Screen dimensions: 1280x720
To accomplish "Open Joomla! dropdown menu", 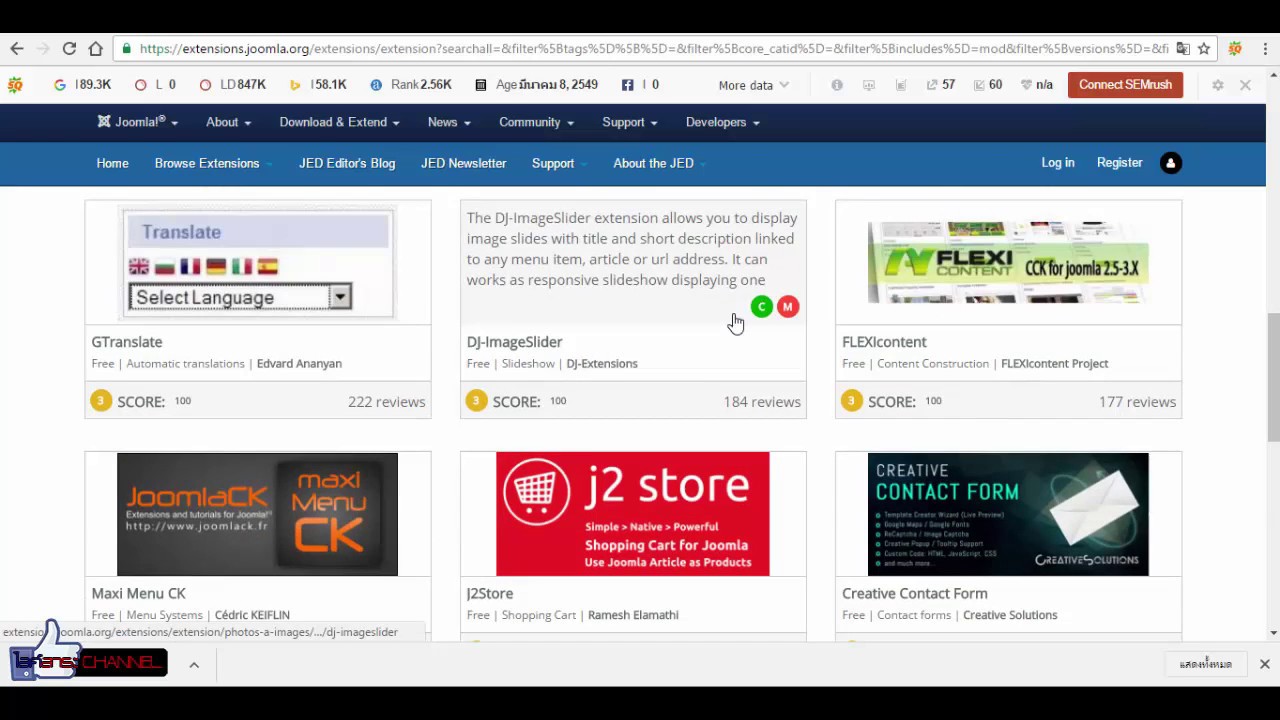I will click(x=138, y=122).
